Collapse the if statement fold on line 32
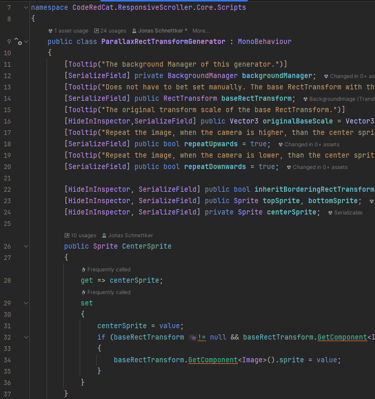 click(x=26, y=337)
